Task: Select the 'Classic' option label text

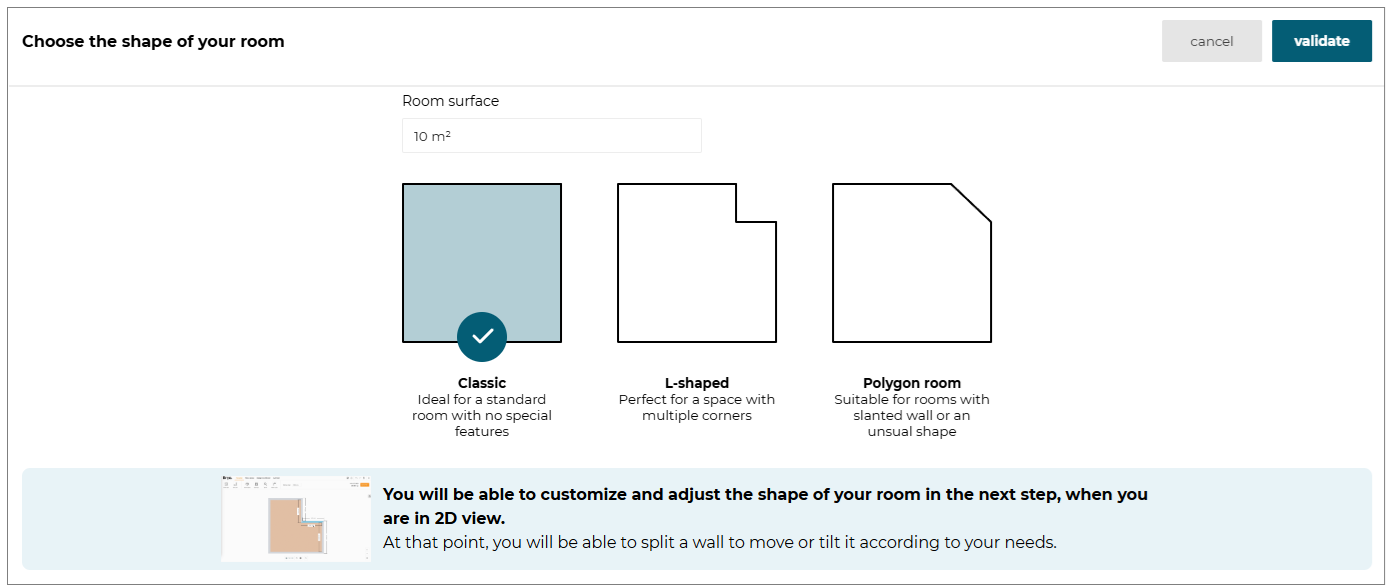Action: pos(482,383)
